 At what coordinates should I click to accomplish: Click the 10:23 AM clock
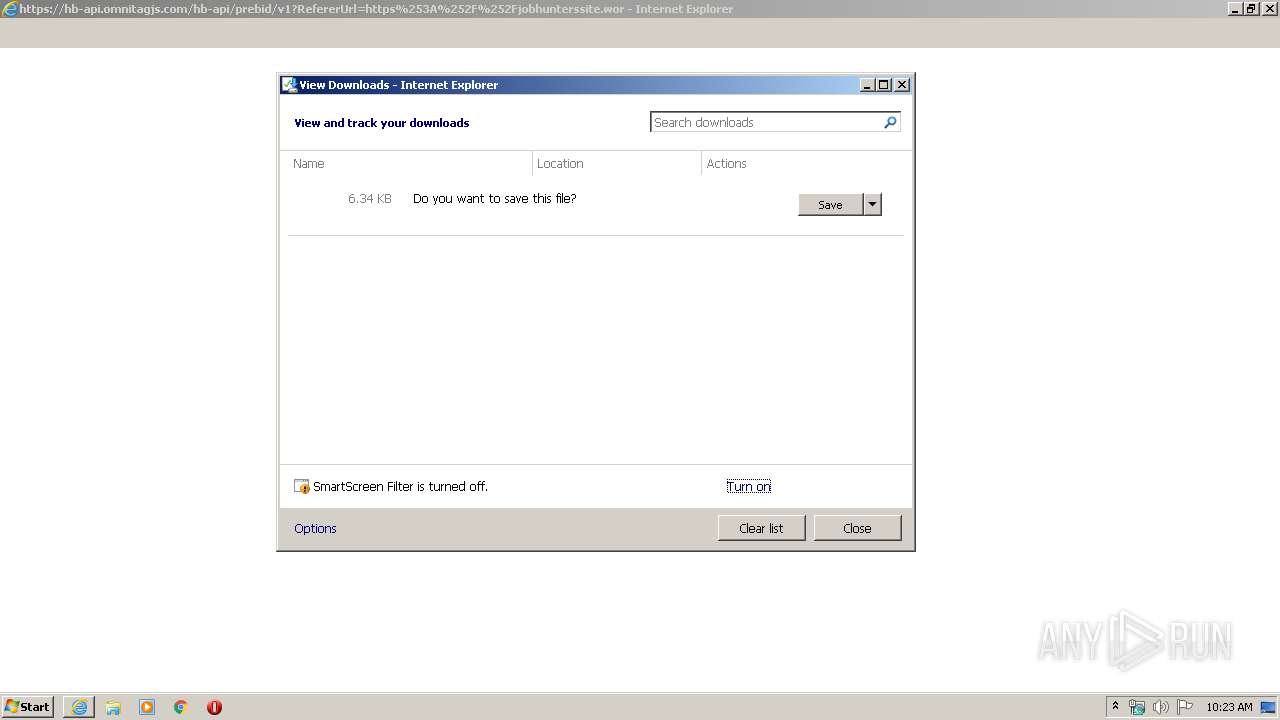(1229, 707)
